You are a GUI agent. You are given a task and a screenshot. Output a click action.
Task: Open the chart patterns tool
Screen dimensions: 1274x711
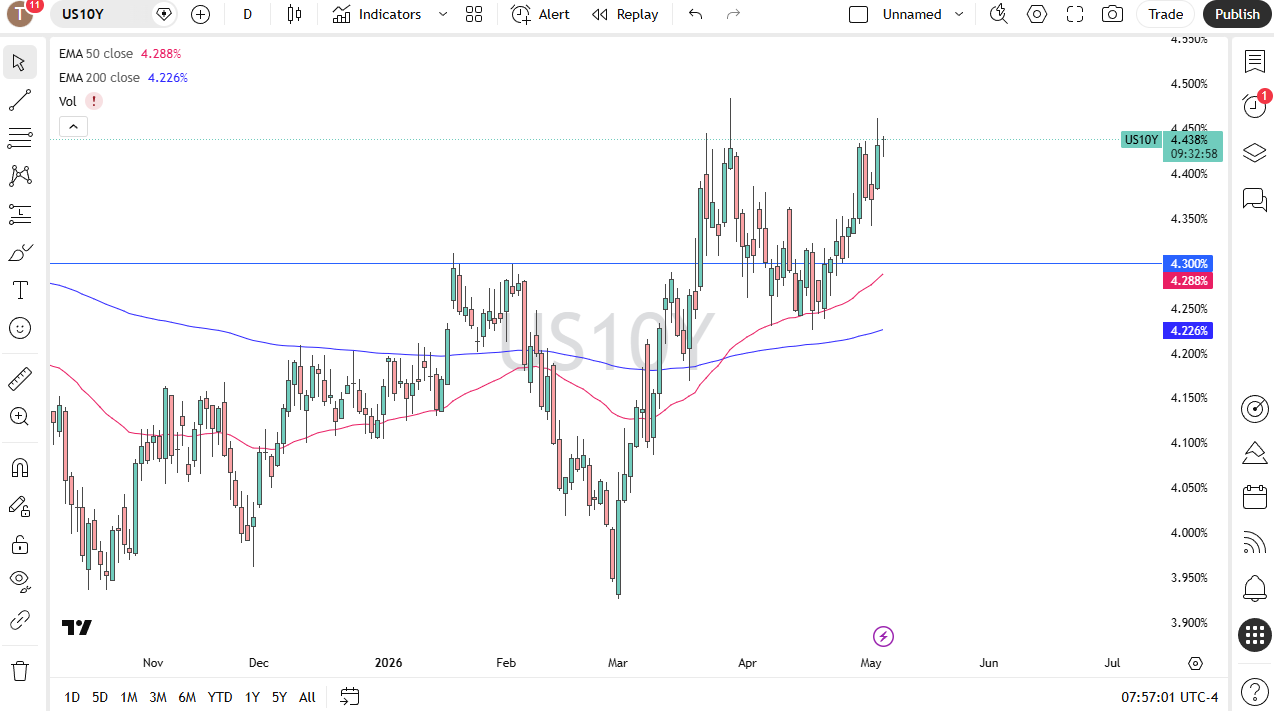pyautogui.click(x=19, y=176)
